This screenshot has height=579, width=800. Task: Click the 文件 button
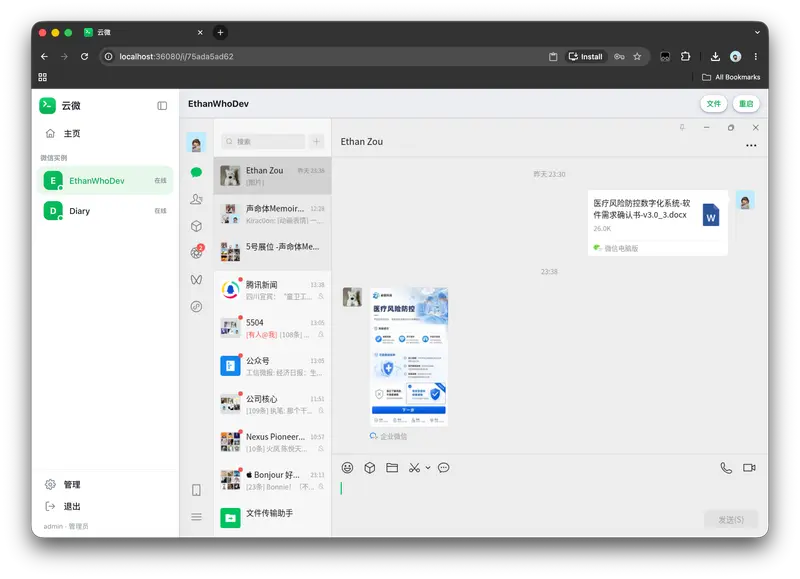coord(713,104)
